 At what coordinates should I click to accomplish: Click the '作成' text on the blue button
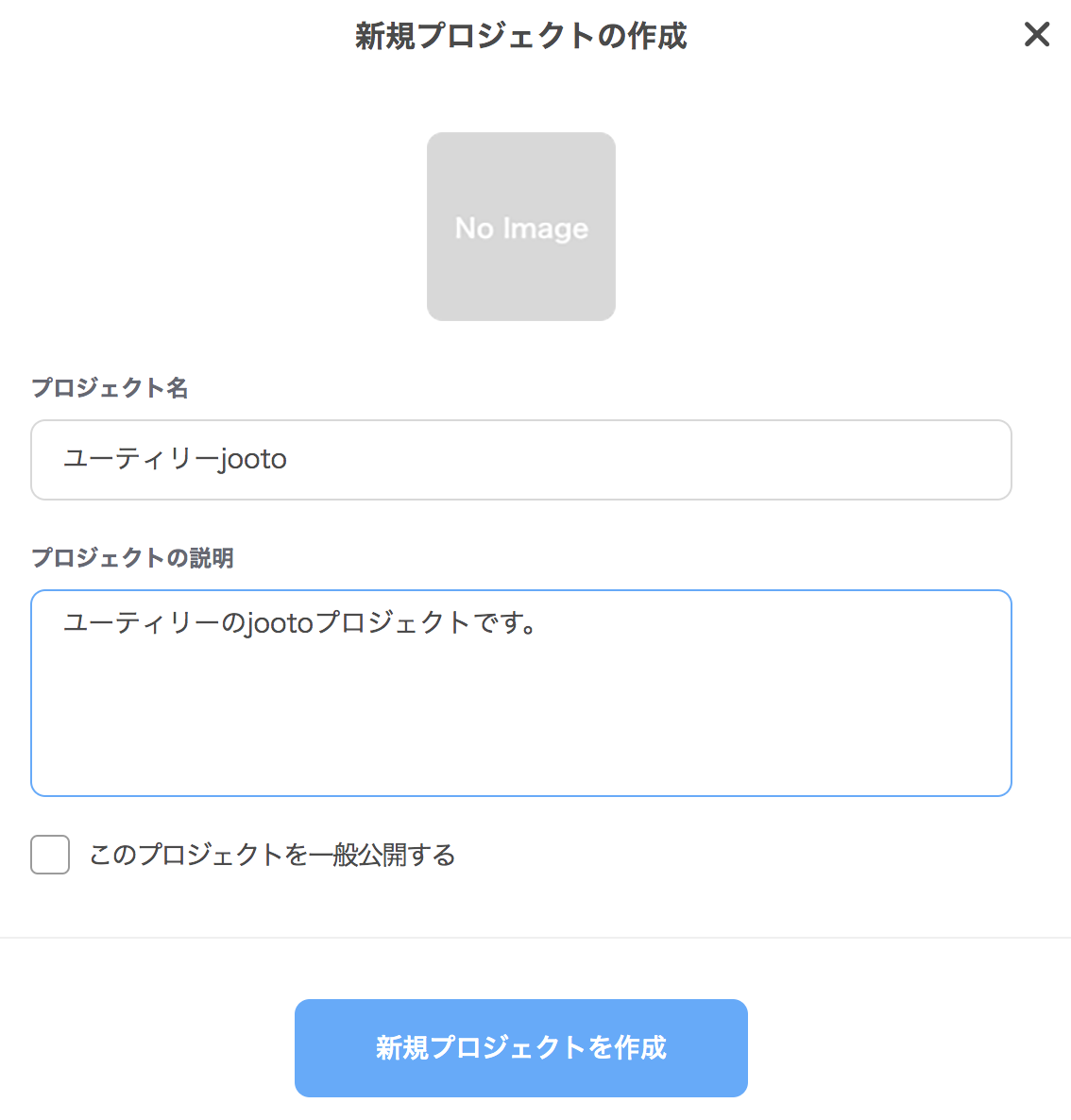coord(640,1047)
